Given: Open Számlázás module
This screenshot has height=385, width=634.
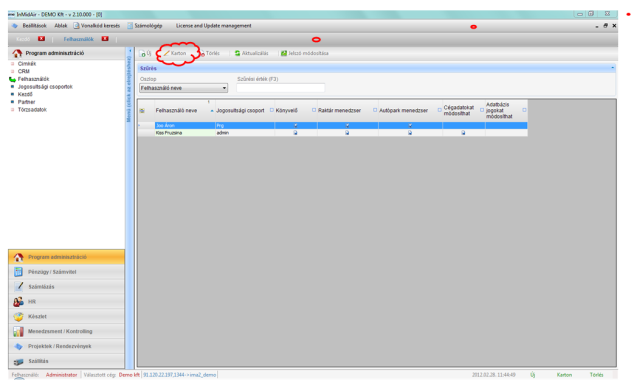Looking at the screenshot, I should click(x=66, y=287).
